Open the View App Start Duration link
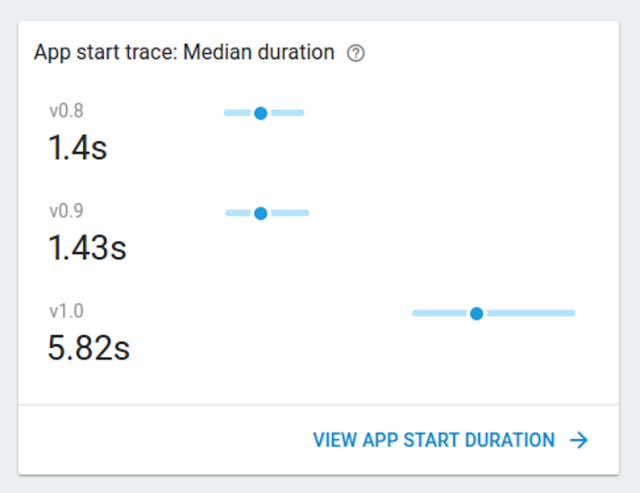Screen dimensions: 640x493 [434, 440]
